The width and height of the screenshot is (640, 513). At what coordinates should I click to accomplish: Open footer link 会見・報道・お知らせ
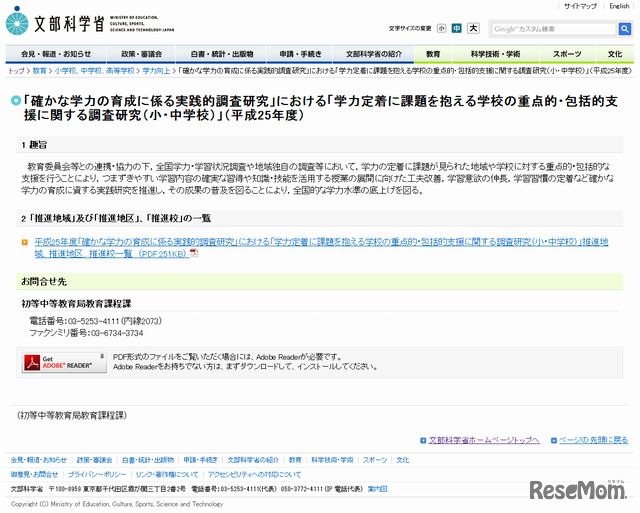coord(38,460)
